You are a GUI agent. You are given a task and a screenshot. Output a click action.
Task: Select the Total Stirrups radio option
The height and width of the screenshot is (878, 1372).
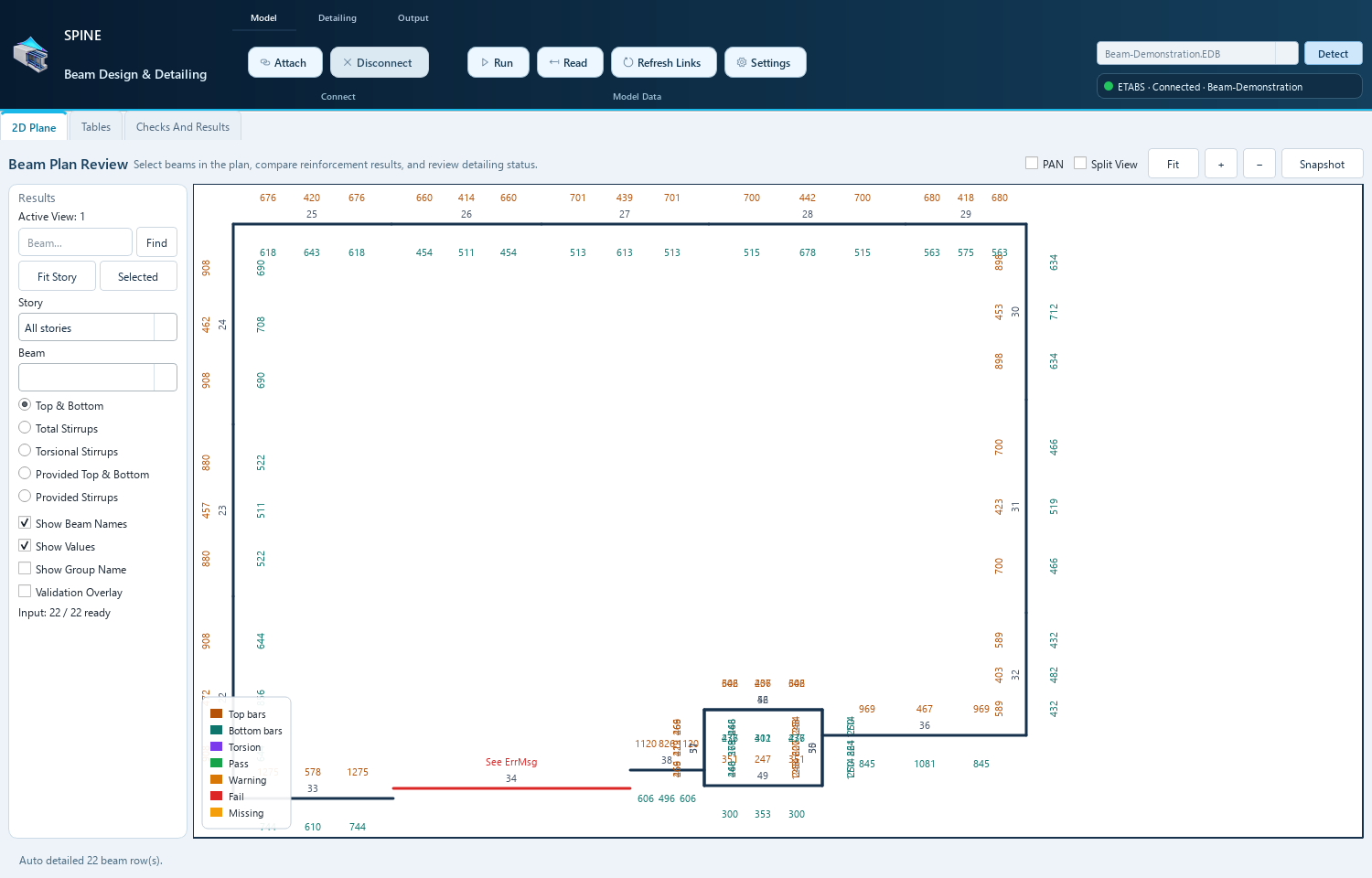click(25, 427)
